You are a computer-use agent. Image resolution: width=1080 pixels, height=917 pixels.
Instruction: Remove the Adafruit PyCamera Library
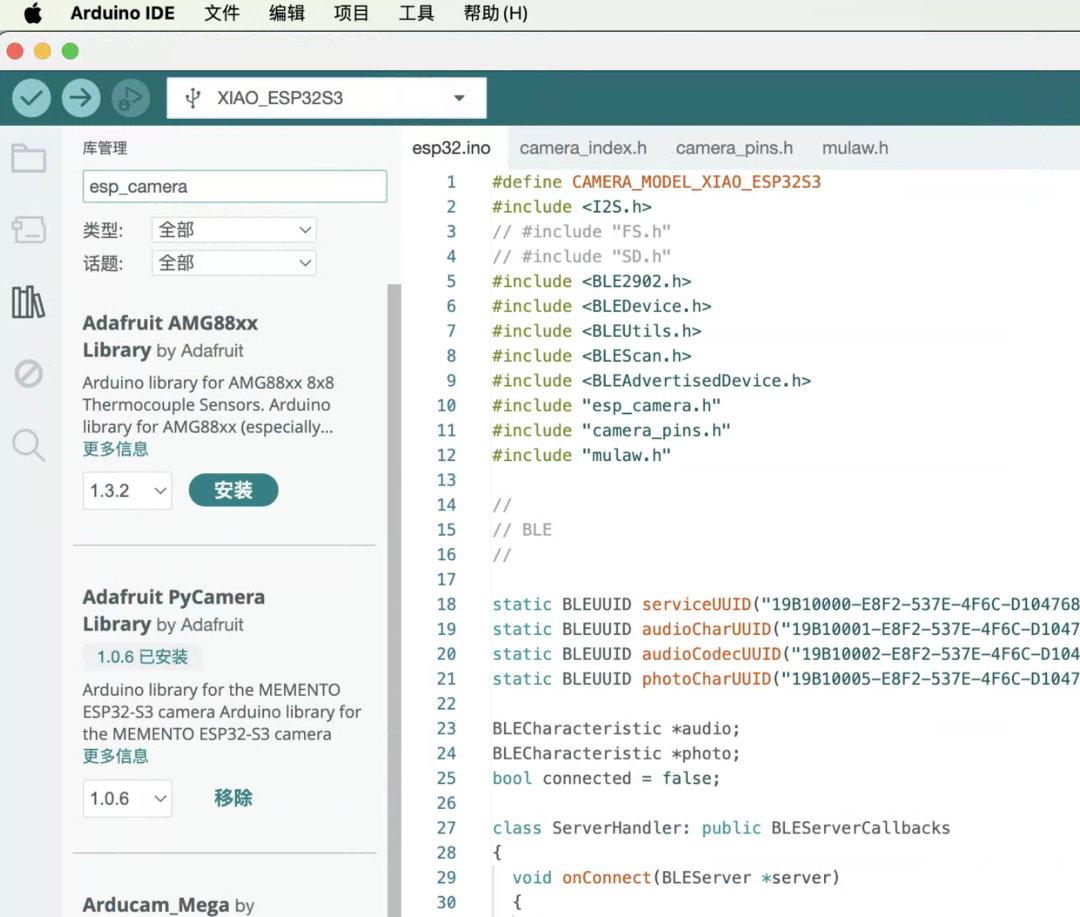coord(233,798)
